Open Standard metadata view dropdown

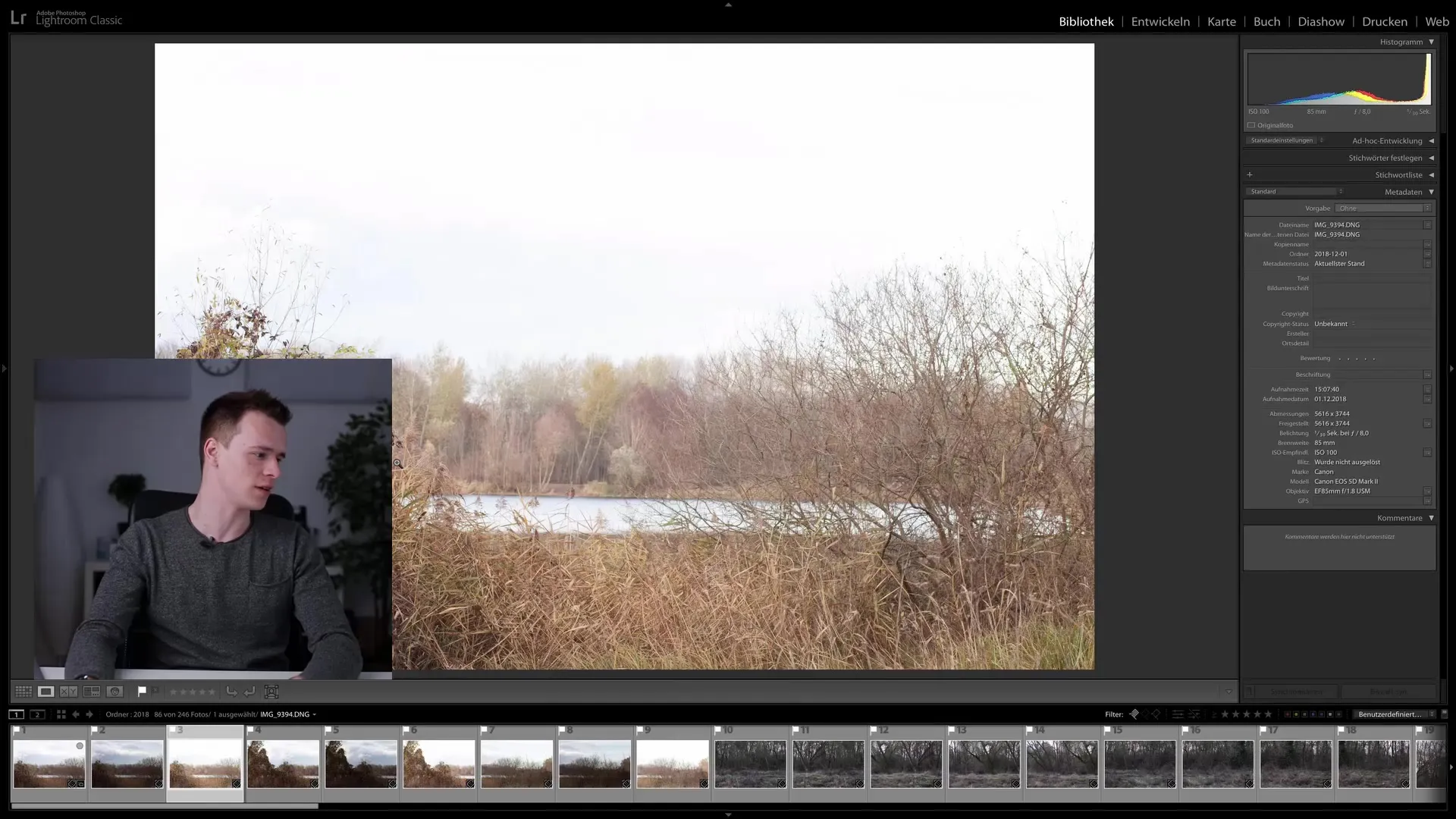point(1295,191)
